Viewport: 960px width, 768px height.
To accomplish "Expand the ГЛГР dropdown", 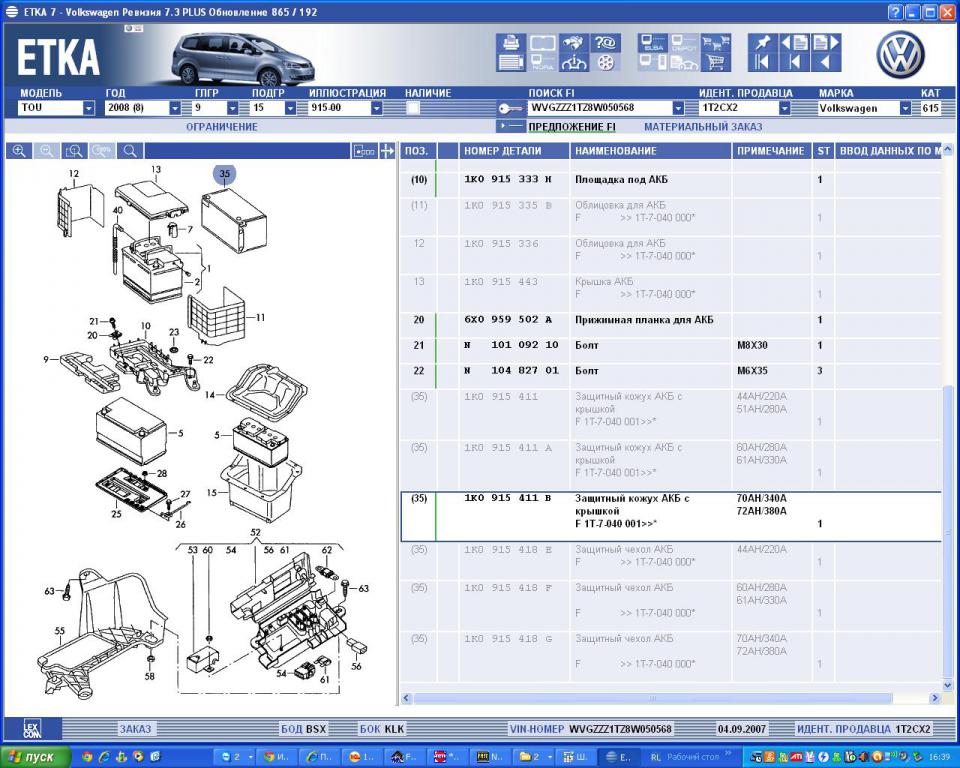I will point(233,108).
